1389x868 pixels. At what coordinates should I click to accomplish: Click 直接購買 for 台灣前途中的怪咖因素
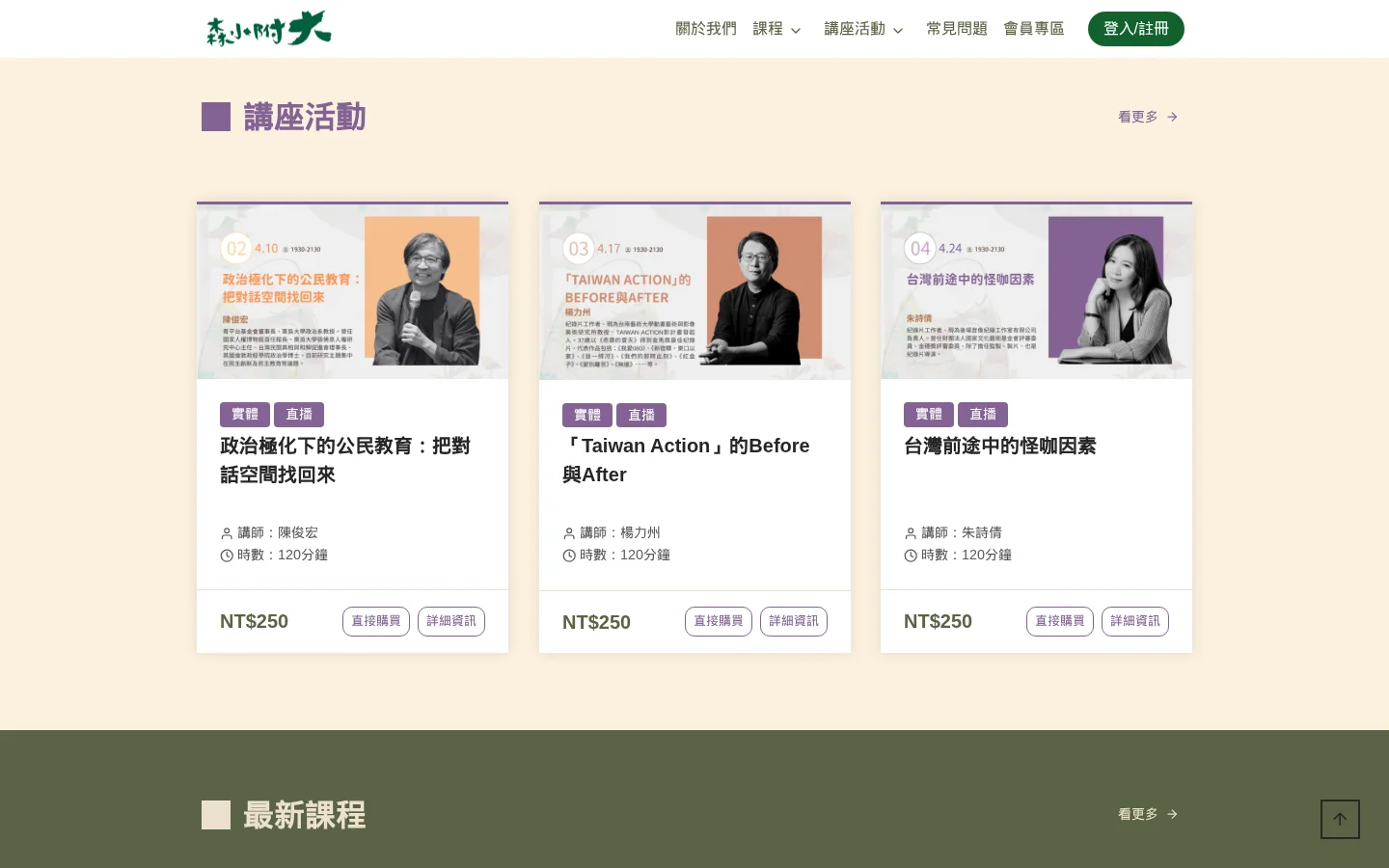click(x=1060, y=621)
